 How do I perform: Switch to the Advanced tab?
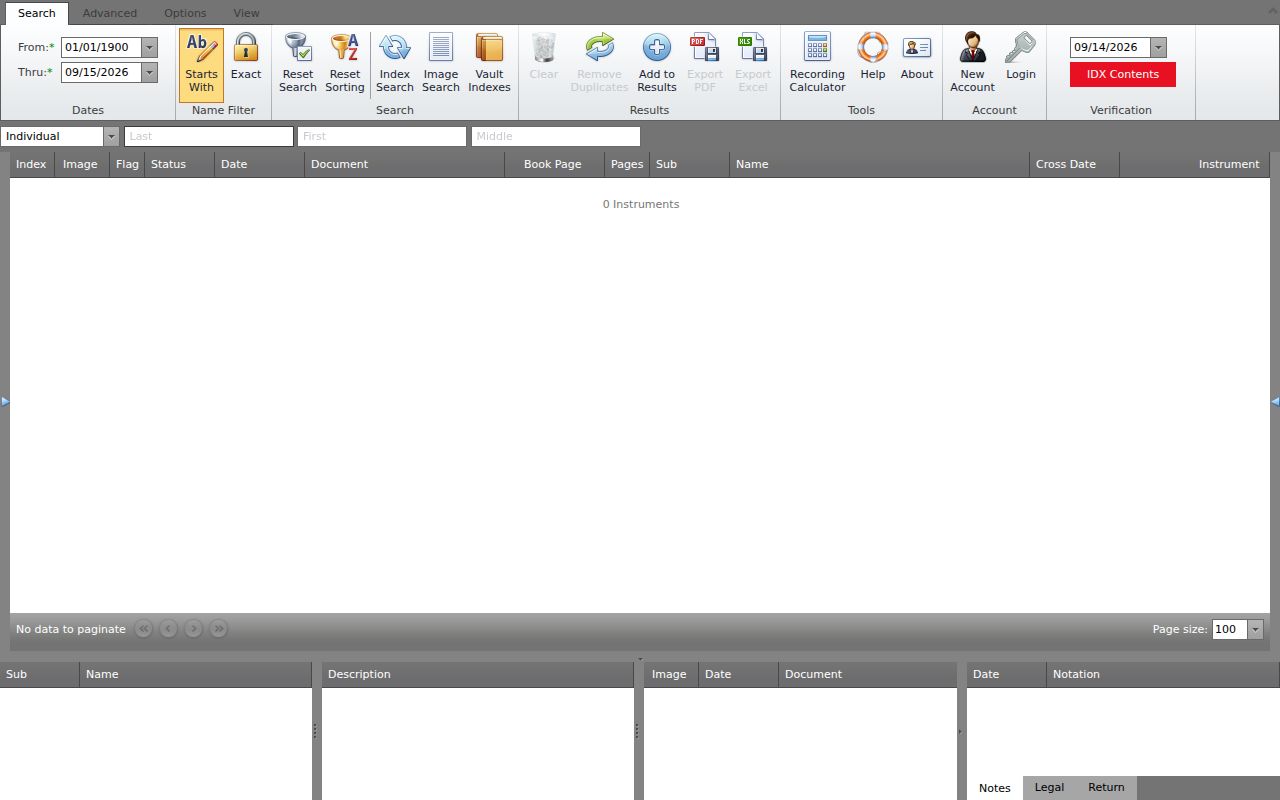pyautogui.click(x=110, y=13)
